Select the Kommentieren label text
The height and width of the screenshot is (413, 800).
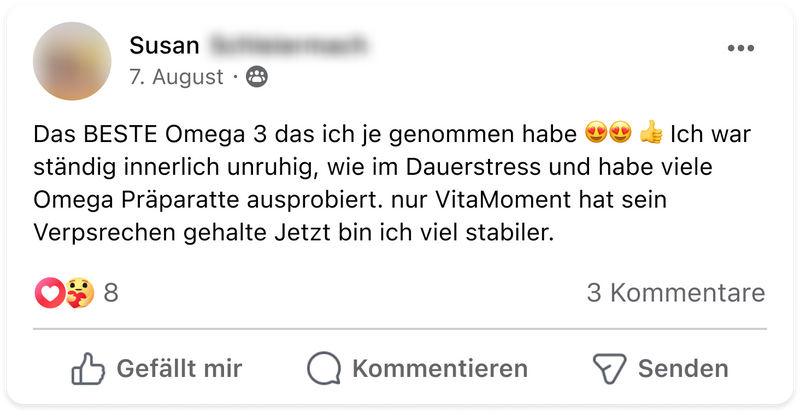[x=440, y=369]
